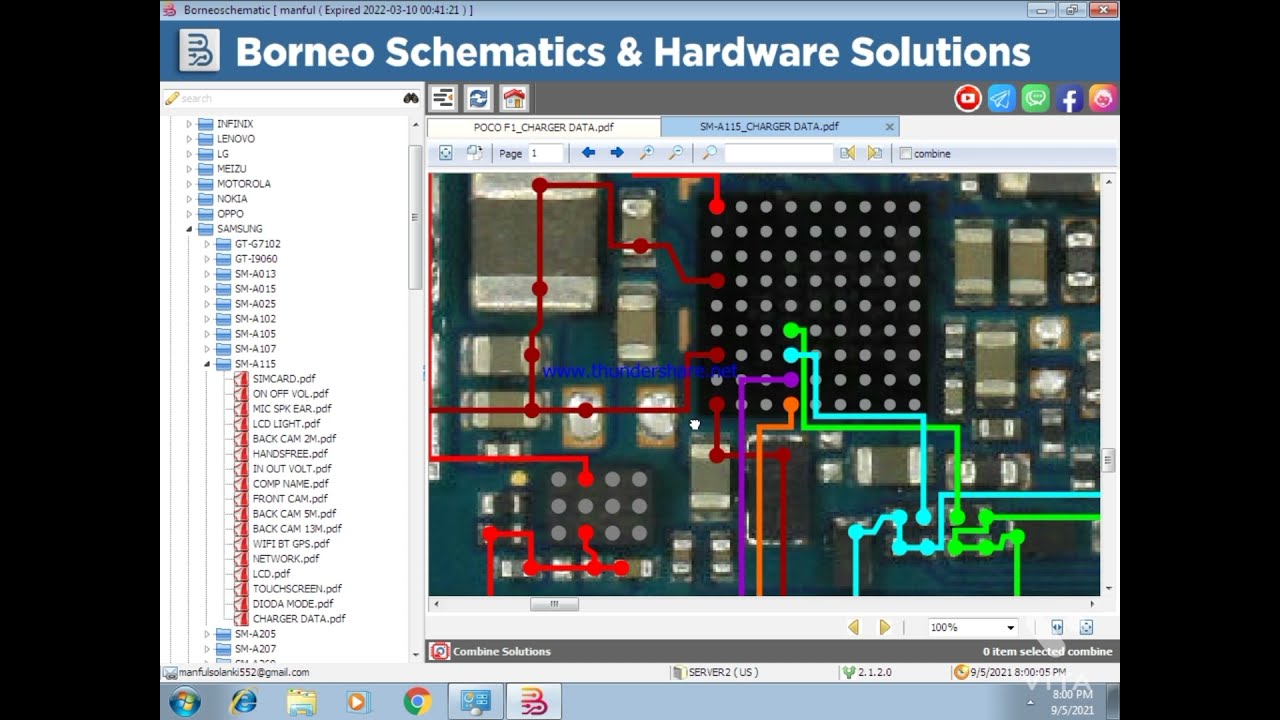Open Windows Media Player from the taskbar
The width and height of the screenshot is (1280, 720).
[x=358, y=702]
